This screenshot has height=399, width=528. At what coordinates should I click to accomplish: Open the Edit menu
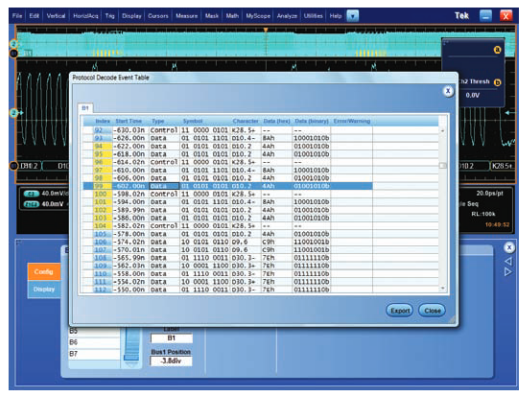point(34,16)
